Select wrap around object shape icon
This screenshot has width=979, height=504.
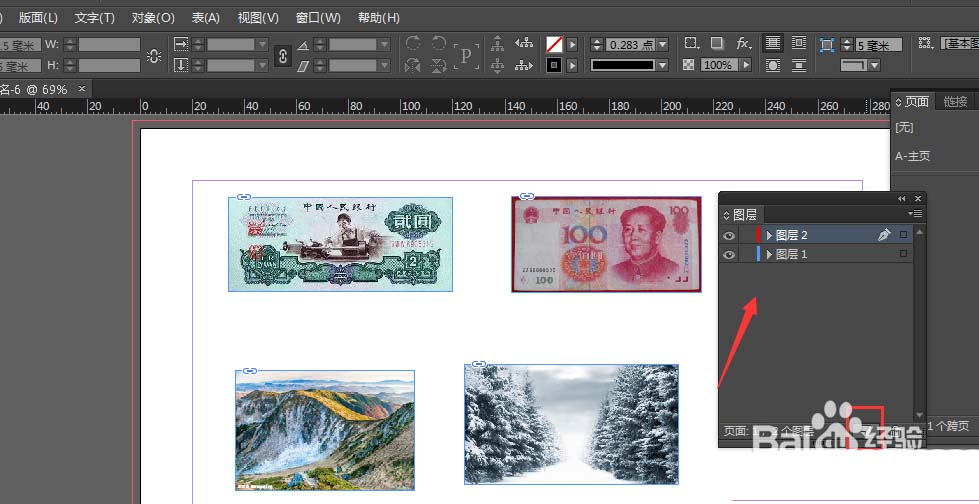[x=773, y=65]
